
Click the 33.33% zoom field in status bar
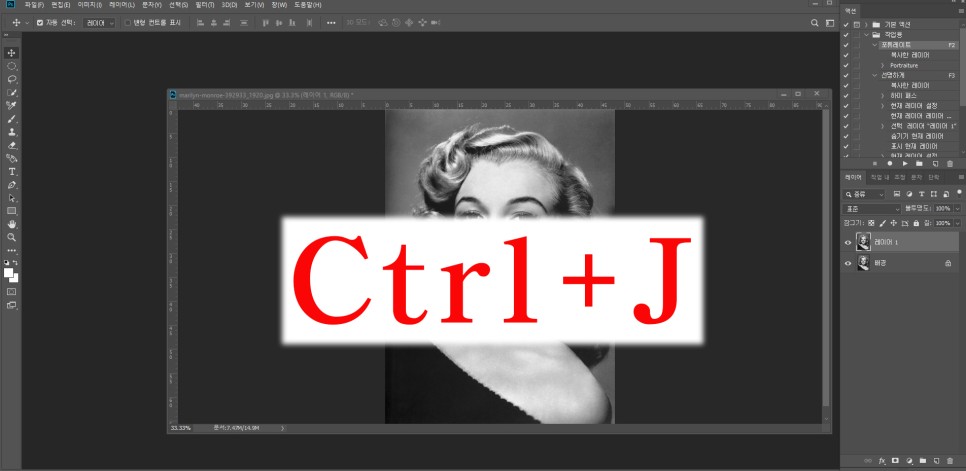click(x=181, y=428)
